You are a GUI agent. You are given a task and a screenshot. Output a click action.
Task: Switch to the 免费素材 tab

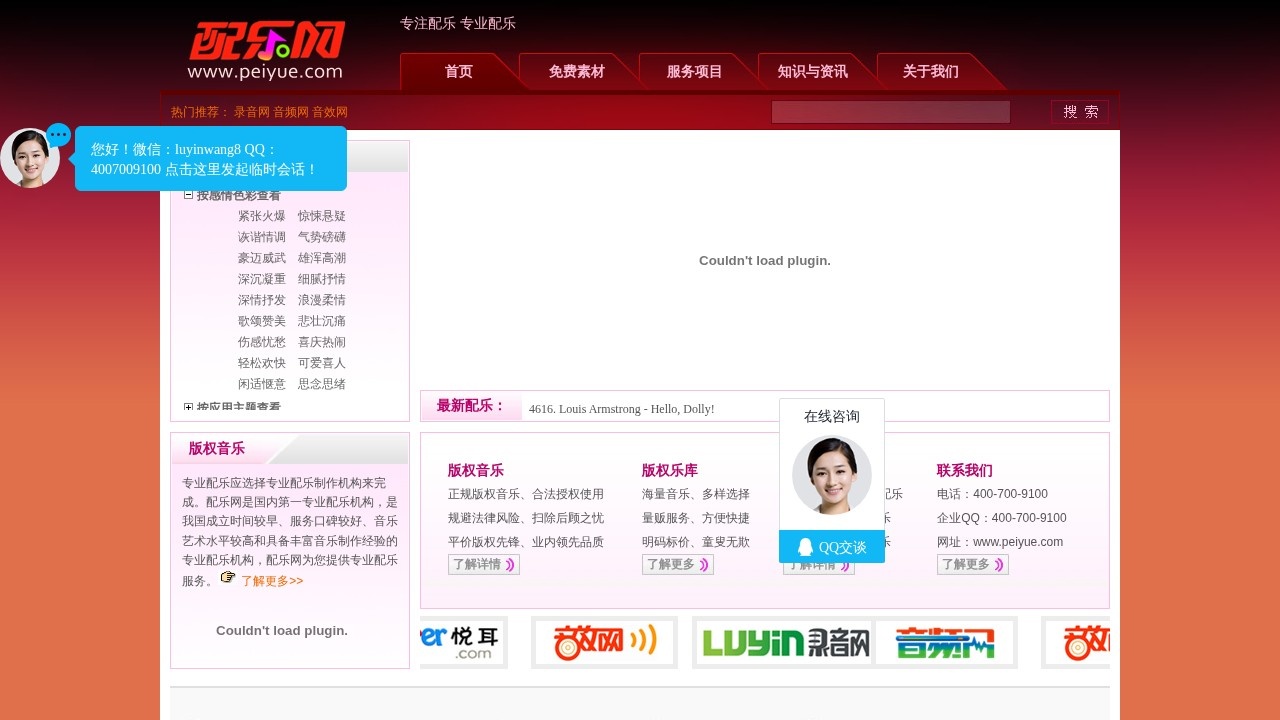click(576, 71)
